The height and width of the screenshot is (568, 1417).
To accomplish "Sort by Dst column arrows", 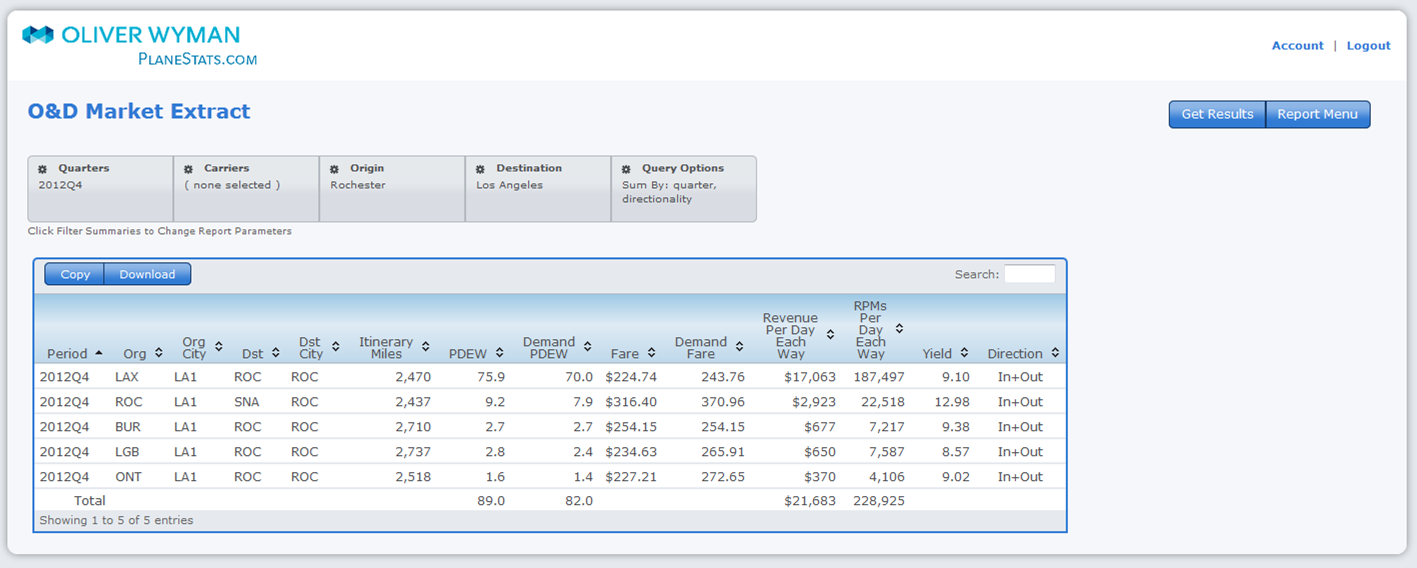I will click(x=276, y=353).
